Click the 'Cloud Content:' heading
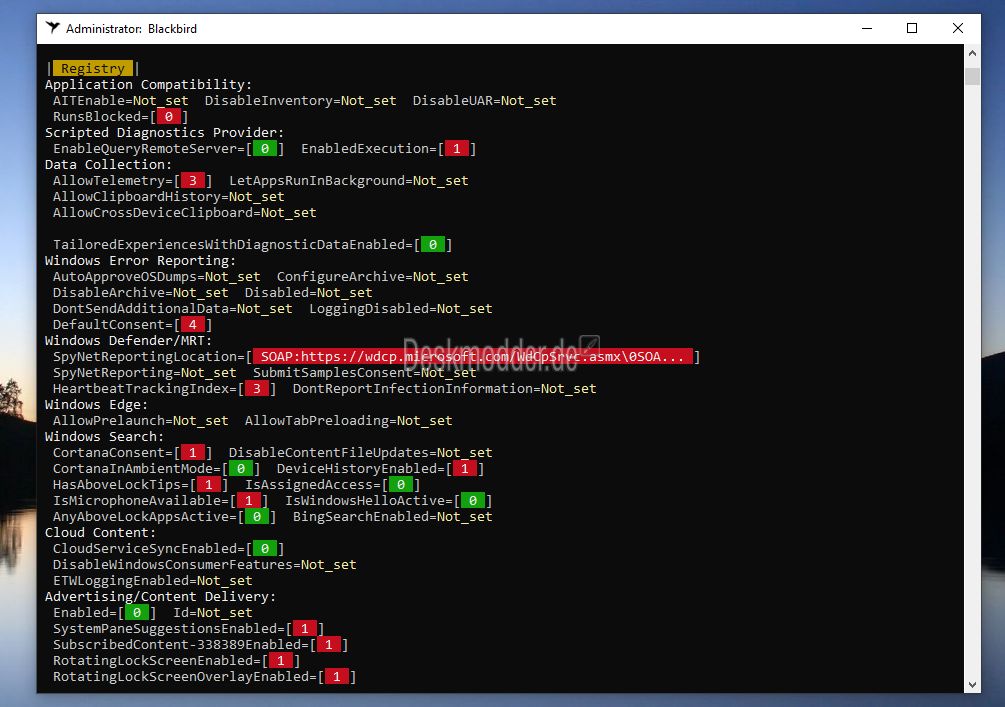This screenshot has width=1005, height=707. coord(101,533)
